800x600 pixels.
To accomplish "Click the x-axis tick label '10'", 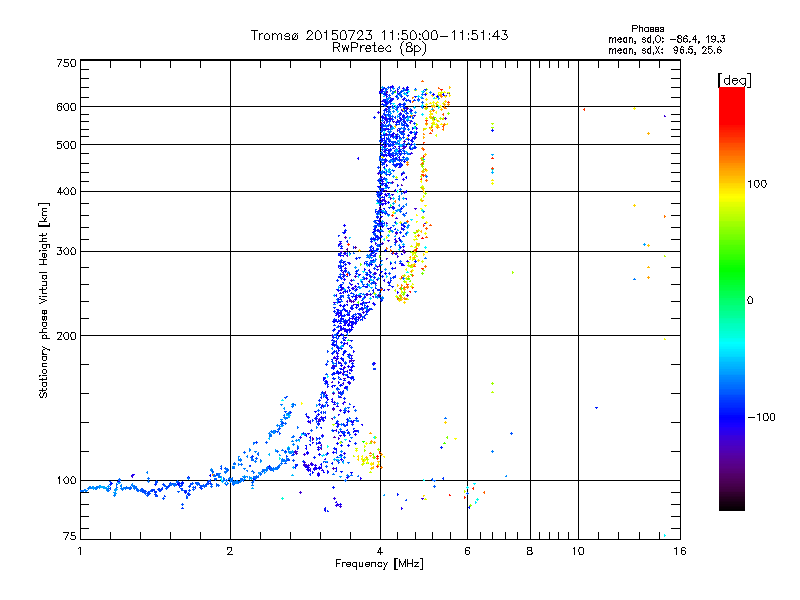I will pos(578,551).
